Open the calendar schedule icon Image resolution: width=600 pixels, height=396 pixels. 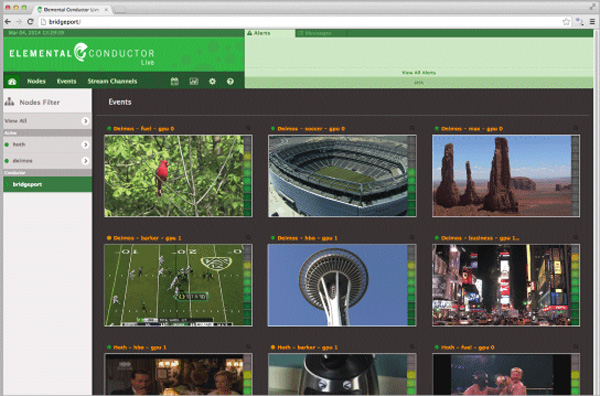(x=174, y=81)
